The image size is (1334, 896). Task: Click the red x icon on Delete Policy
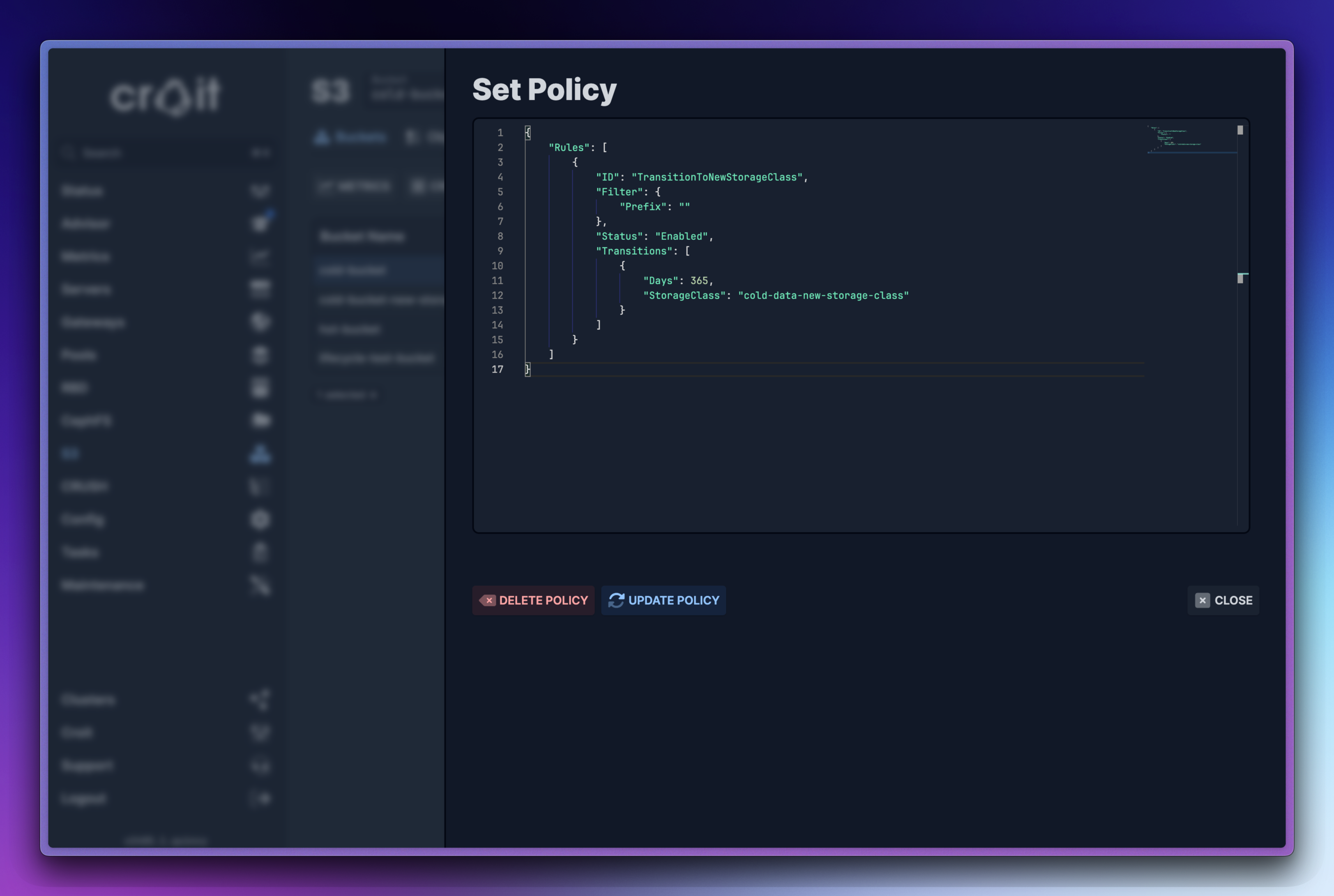pyautogui.click(x=489, y=600)
